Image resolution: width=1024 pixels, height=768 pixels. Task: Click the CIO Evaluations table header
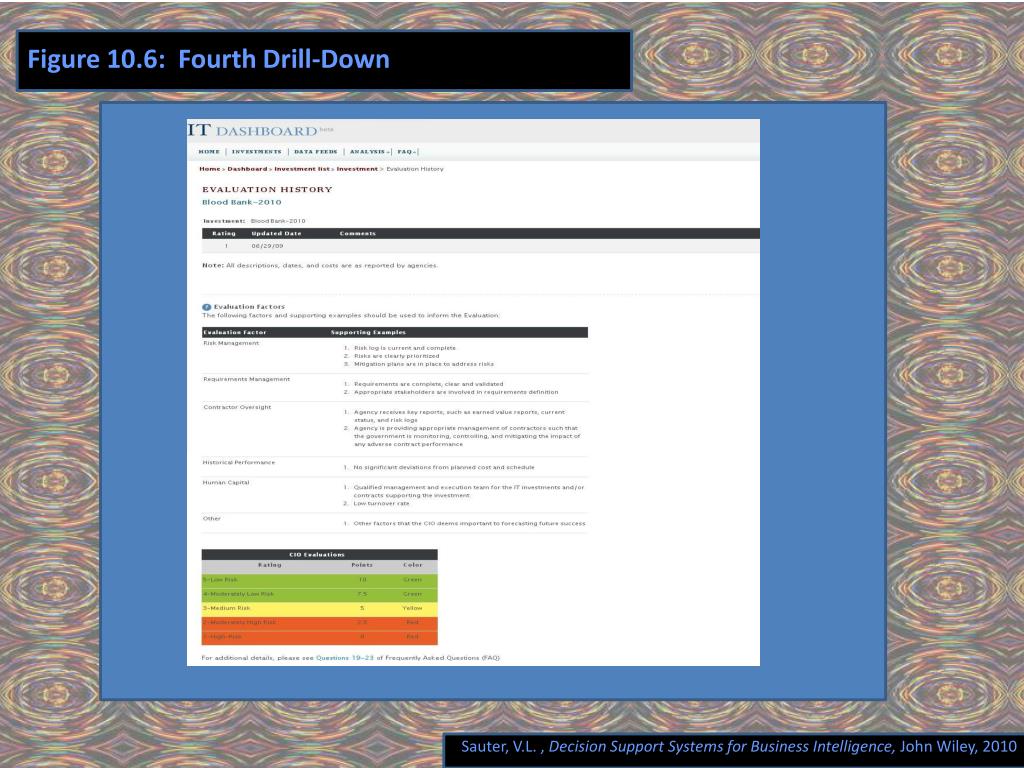tap(319, 554)
